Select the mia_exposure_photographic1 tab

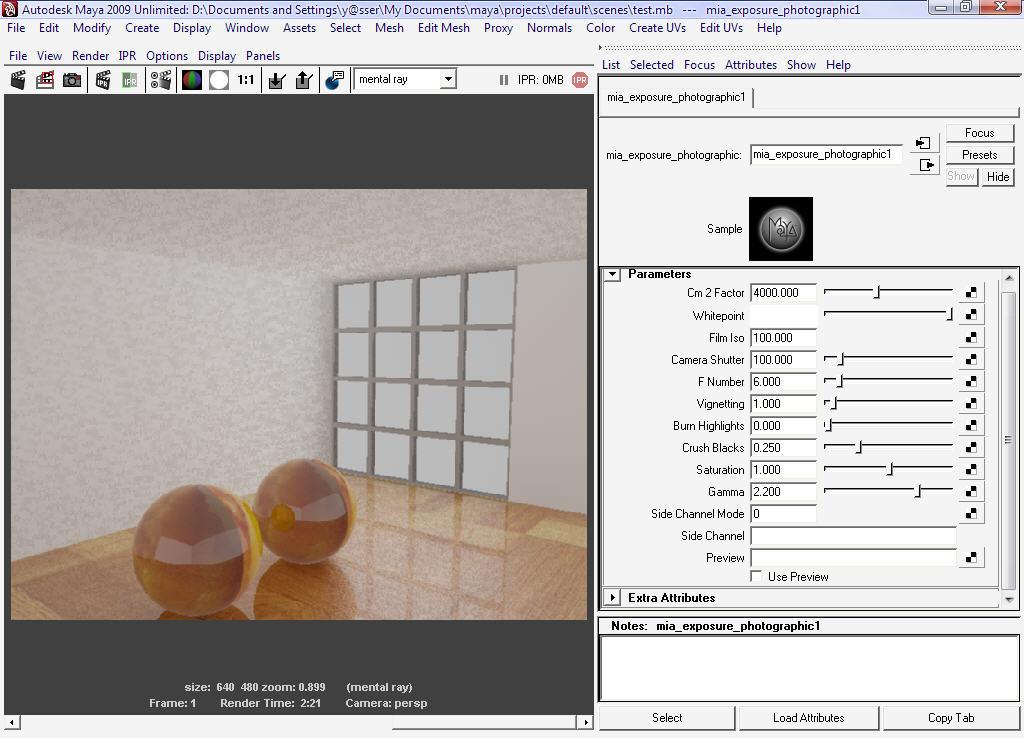point(676,97)
